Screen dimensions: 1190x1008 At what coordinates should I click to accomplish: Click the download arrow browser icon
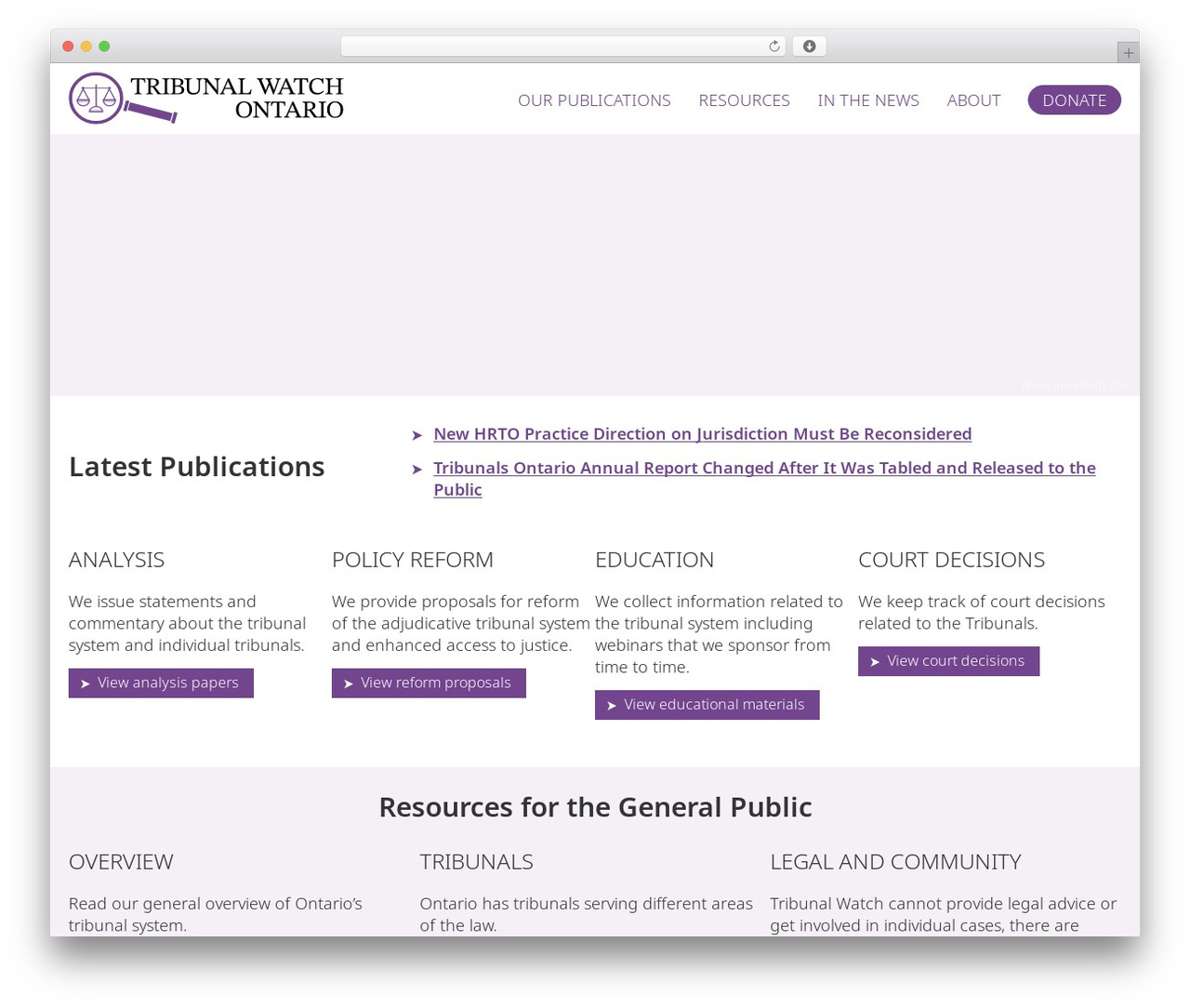[x=809, y=46]
